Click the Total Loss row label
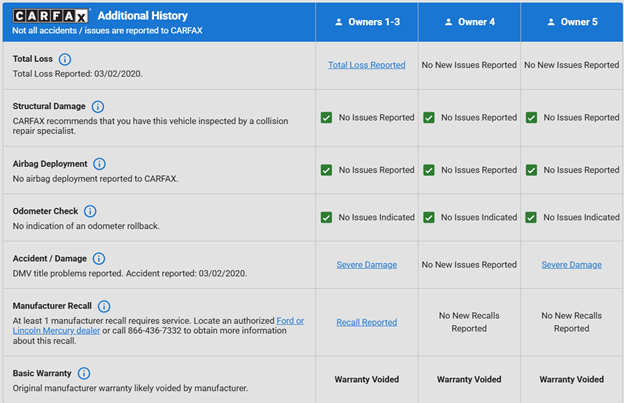 [33, 59]
